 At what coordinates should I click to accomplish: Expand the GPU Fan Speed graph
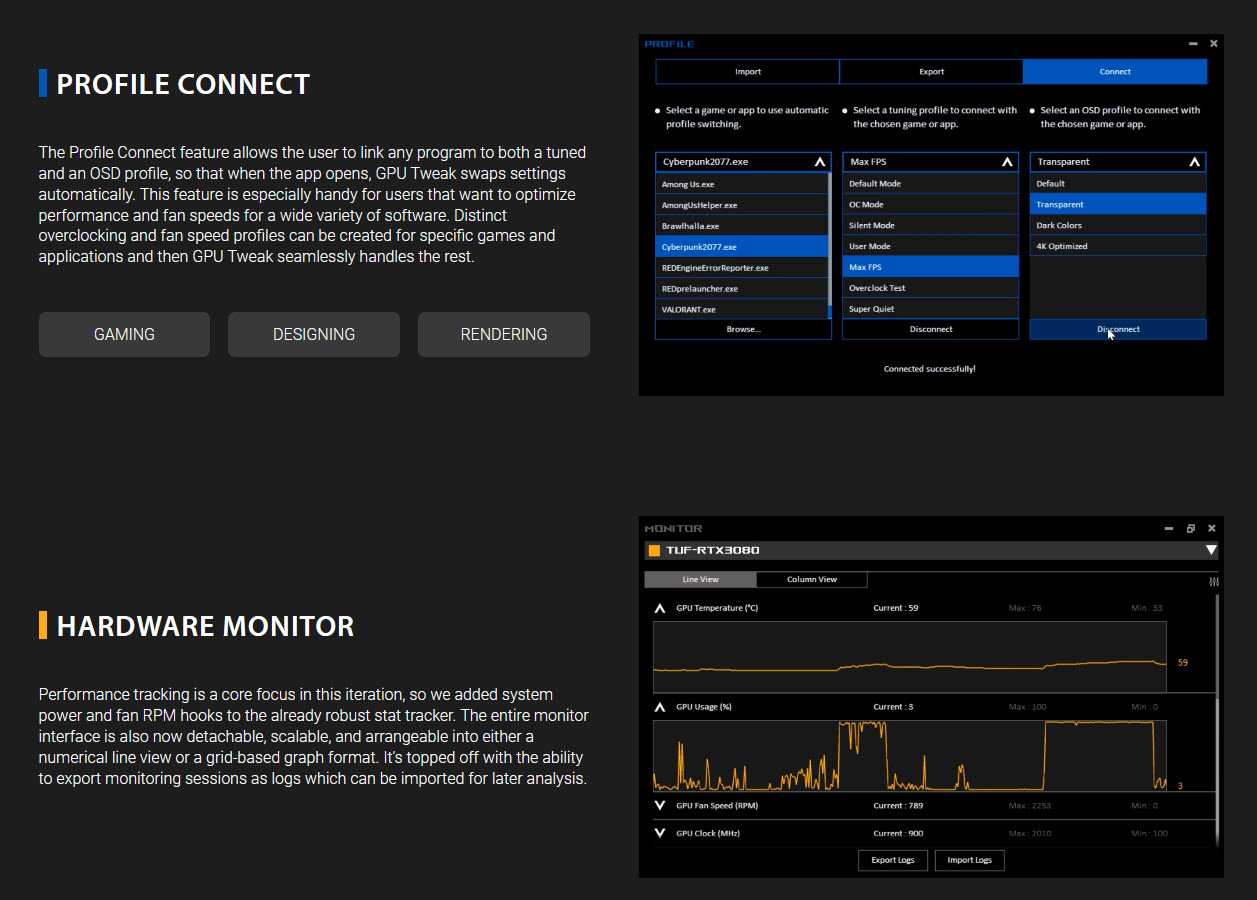pos(659,805)
